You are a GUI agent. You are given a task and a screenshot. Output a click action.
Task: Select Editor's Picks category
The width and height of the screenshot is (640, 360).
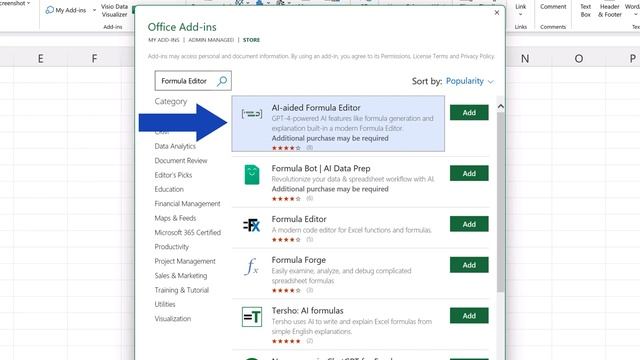click(x=173, y=175)
